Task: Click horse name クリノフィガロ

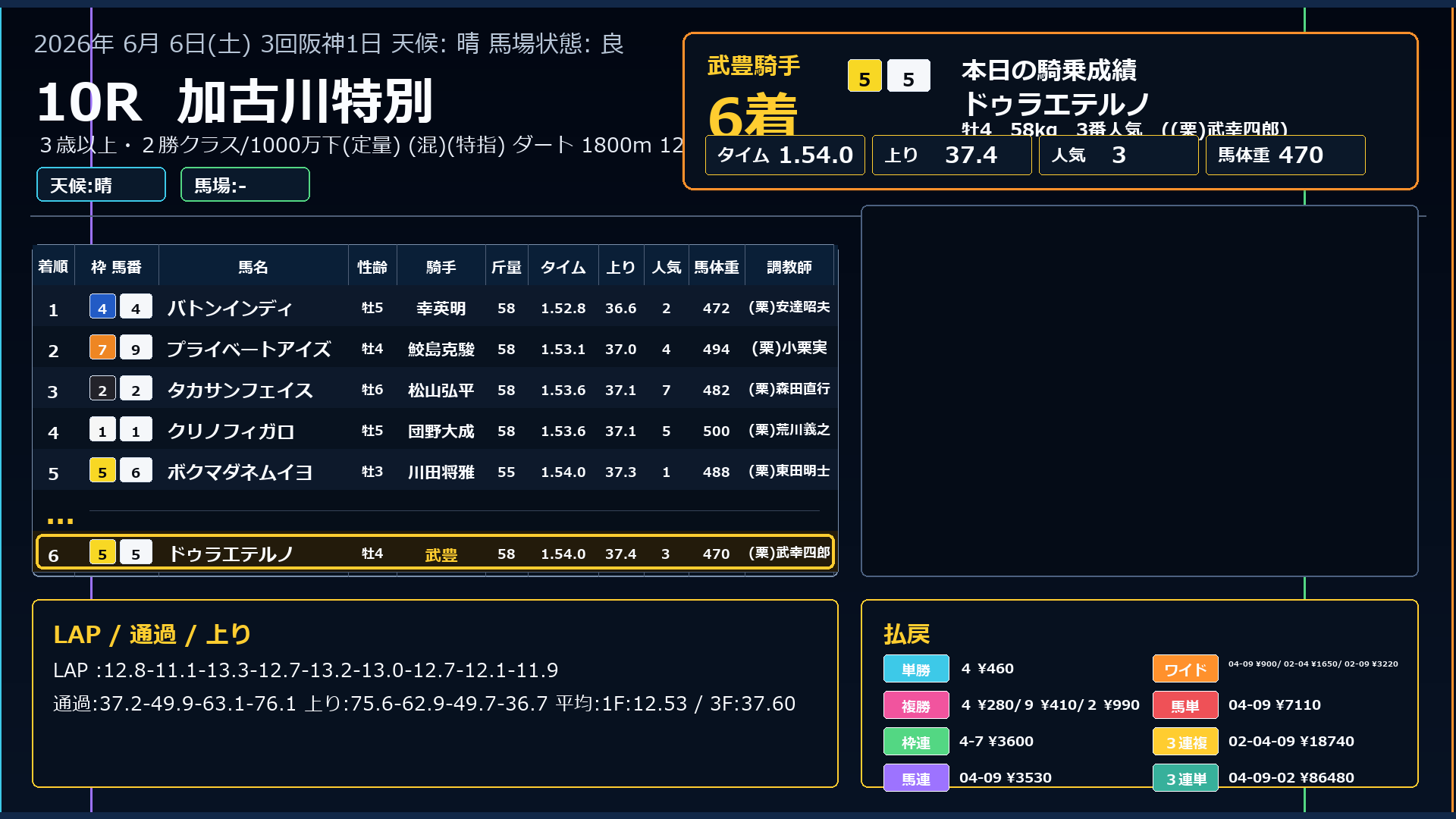Action: coord(231,431)
